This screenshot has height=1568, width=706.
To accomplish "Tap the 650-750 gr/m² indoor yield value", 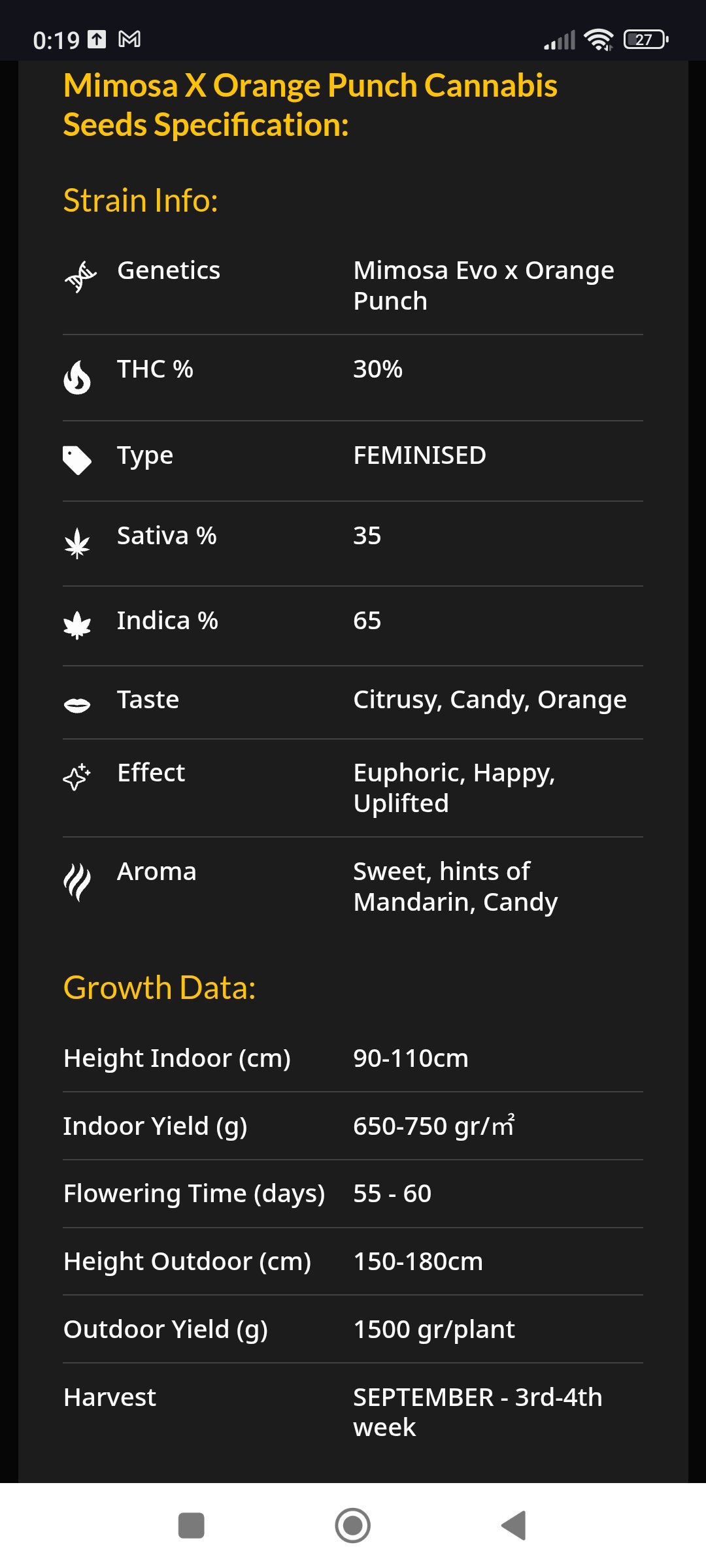I will click(434, 1126).
